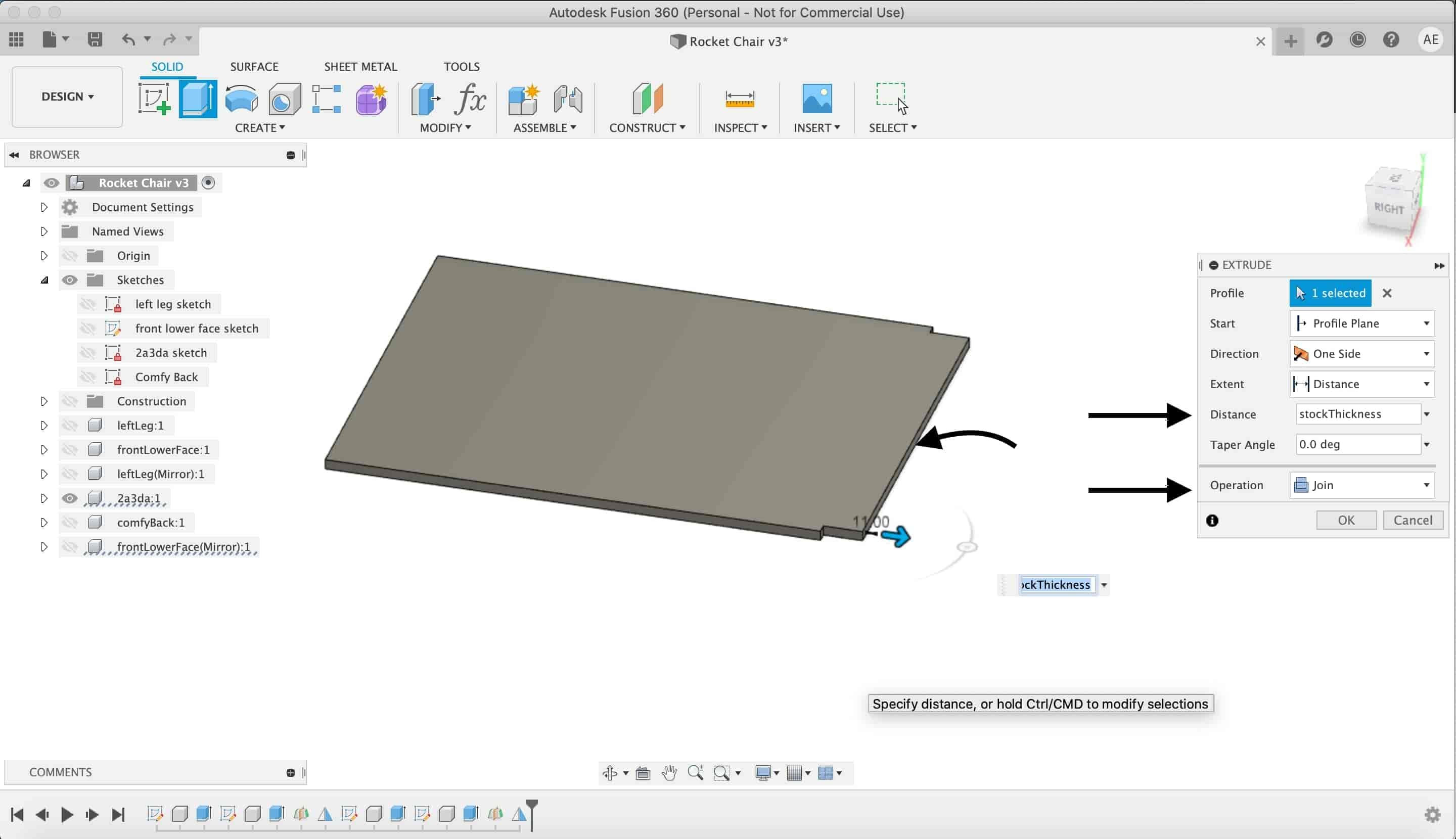Select the Revolve tool icon

pos(241,99)
